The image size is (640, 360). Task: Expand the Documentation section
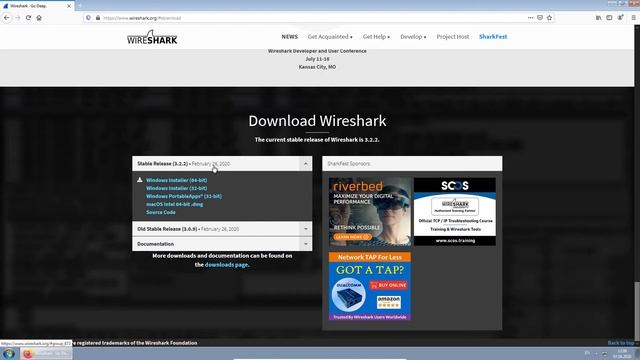tap(222, 244)
